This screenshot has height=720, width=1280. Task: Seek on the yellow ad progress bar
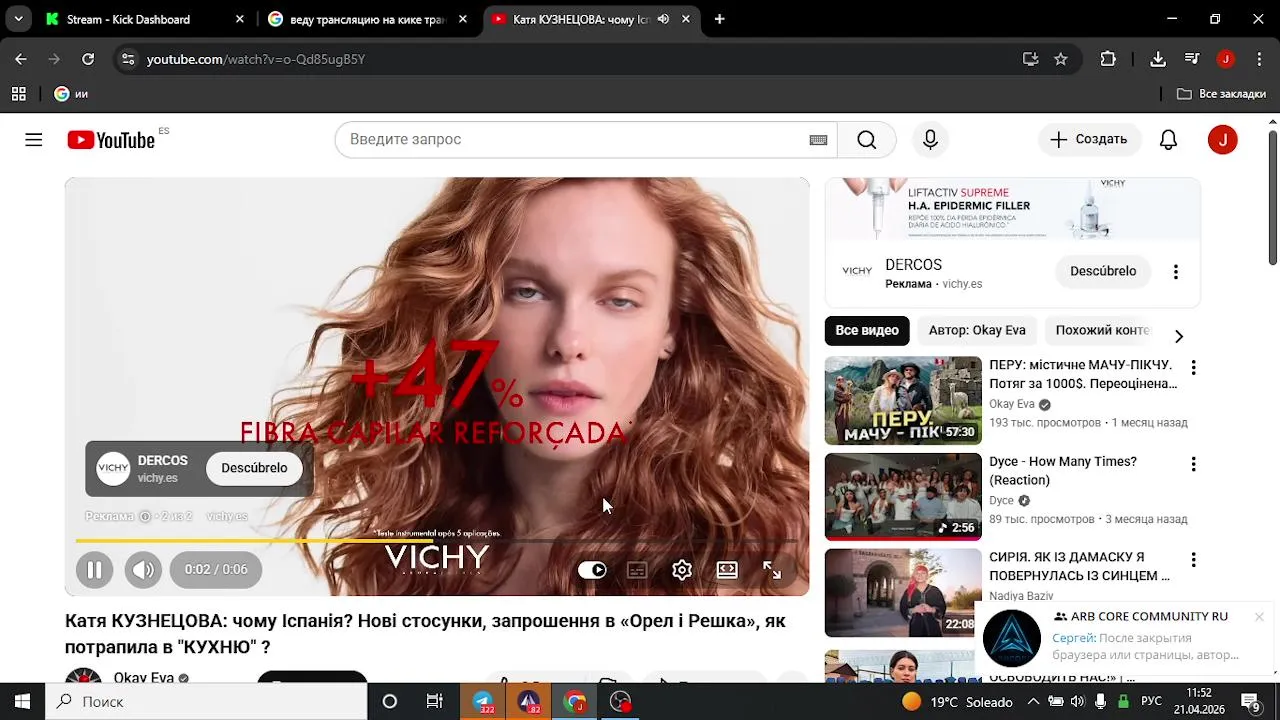[437, 541]
